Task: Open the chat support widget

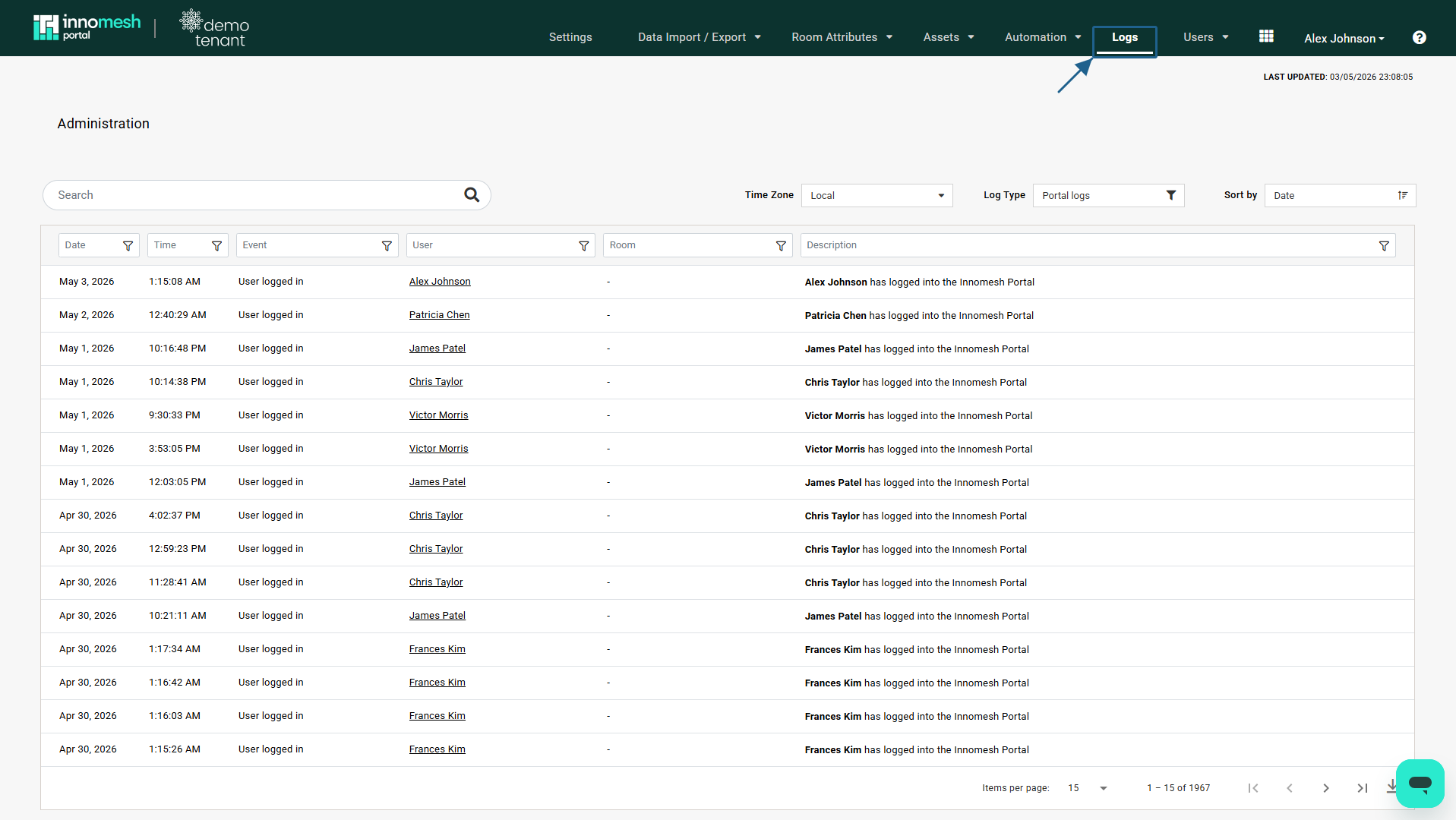Action: [1420, 783]
